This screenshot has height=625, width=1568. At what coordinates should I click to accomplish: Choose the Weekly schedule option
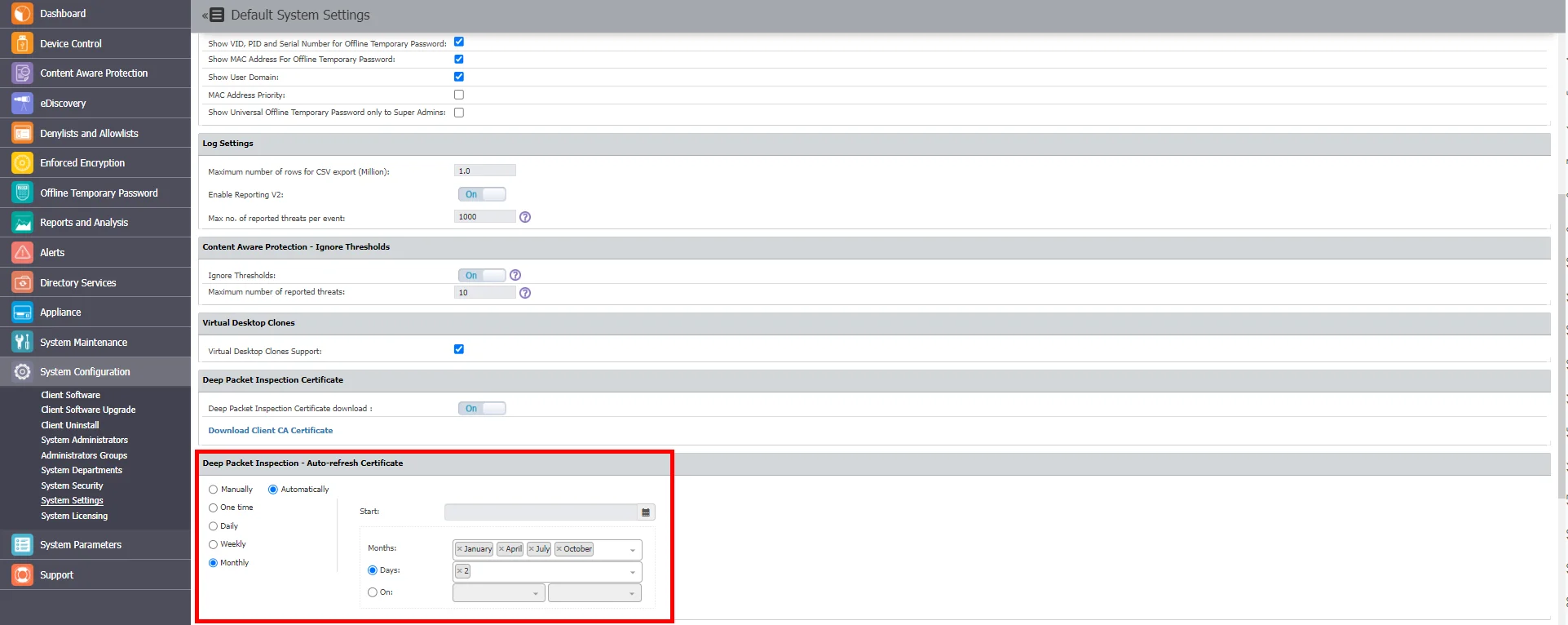[214, 544]
